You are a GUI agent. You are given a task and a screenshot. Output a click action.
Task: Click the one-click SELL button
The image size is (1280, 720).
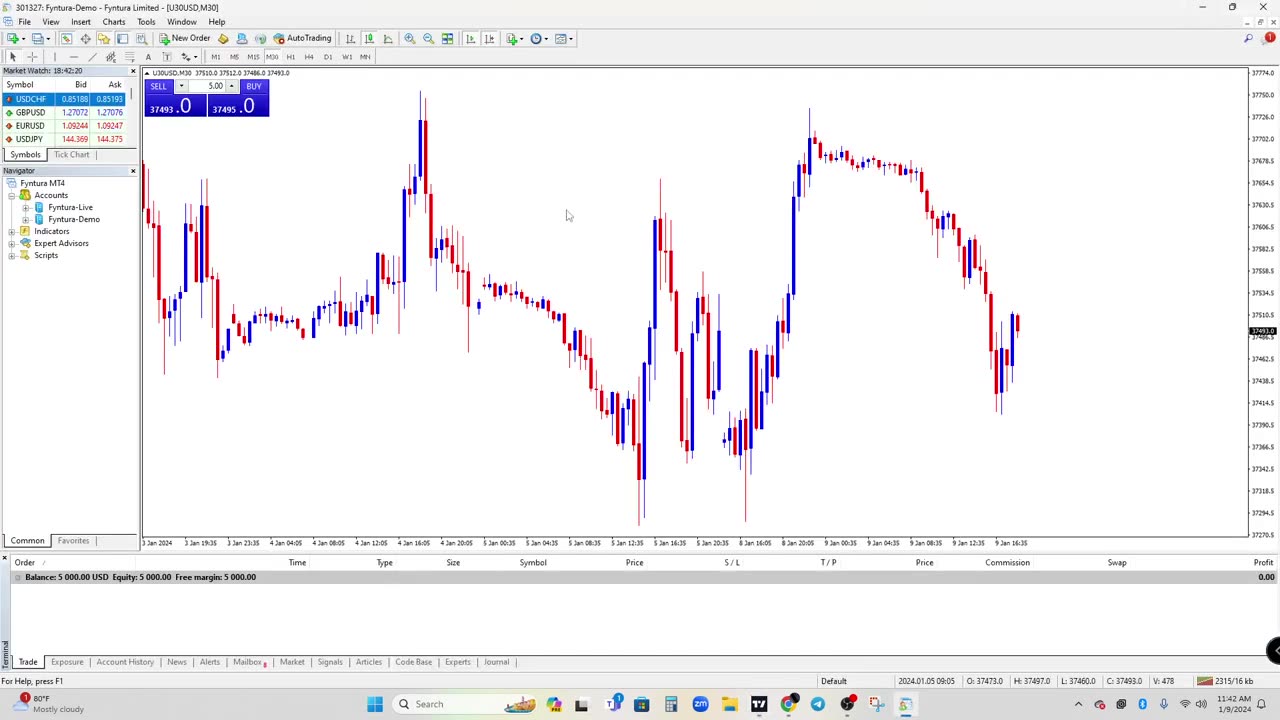[x=159, y=86]
